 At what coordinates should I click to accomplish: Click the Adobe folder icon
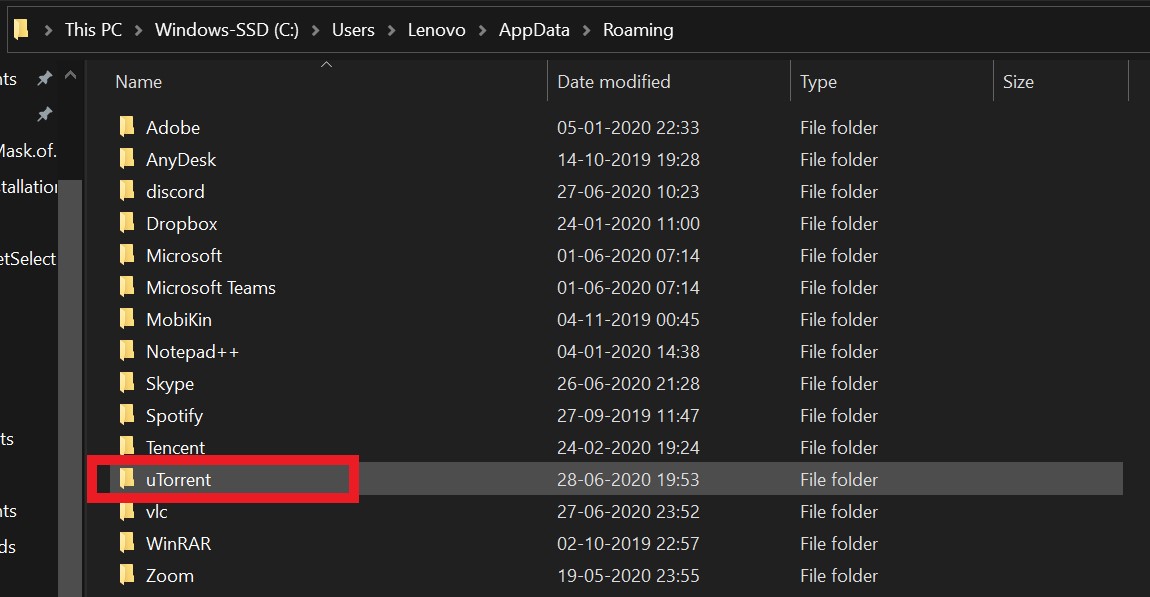[x=127, y=127]
